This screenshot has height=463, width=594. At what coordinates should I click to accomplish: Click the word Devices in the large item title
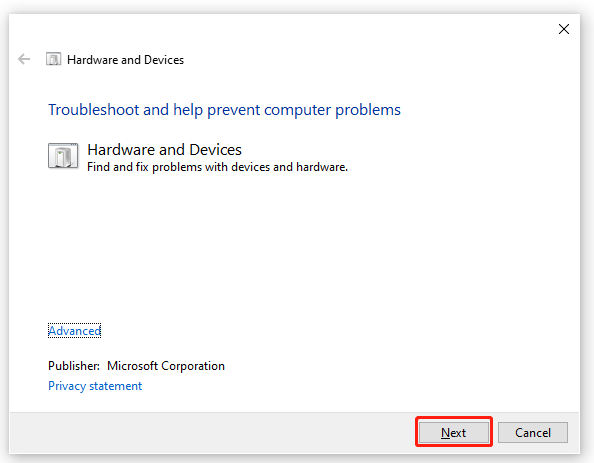coord(215,150)
